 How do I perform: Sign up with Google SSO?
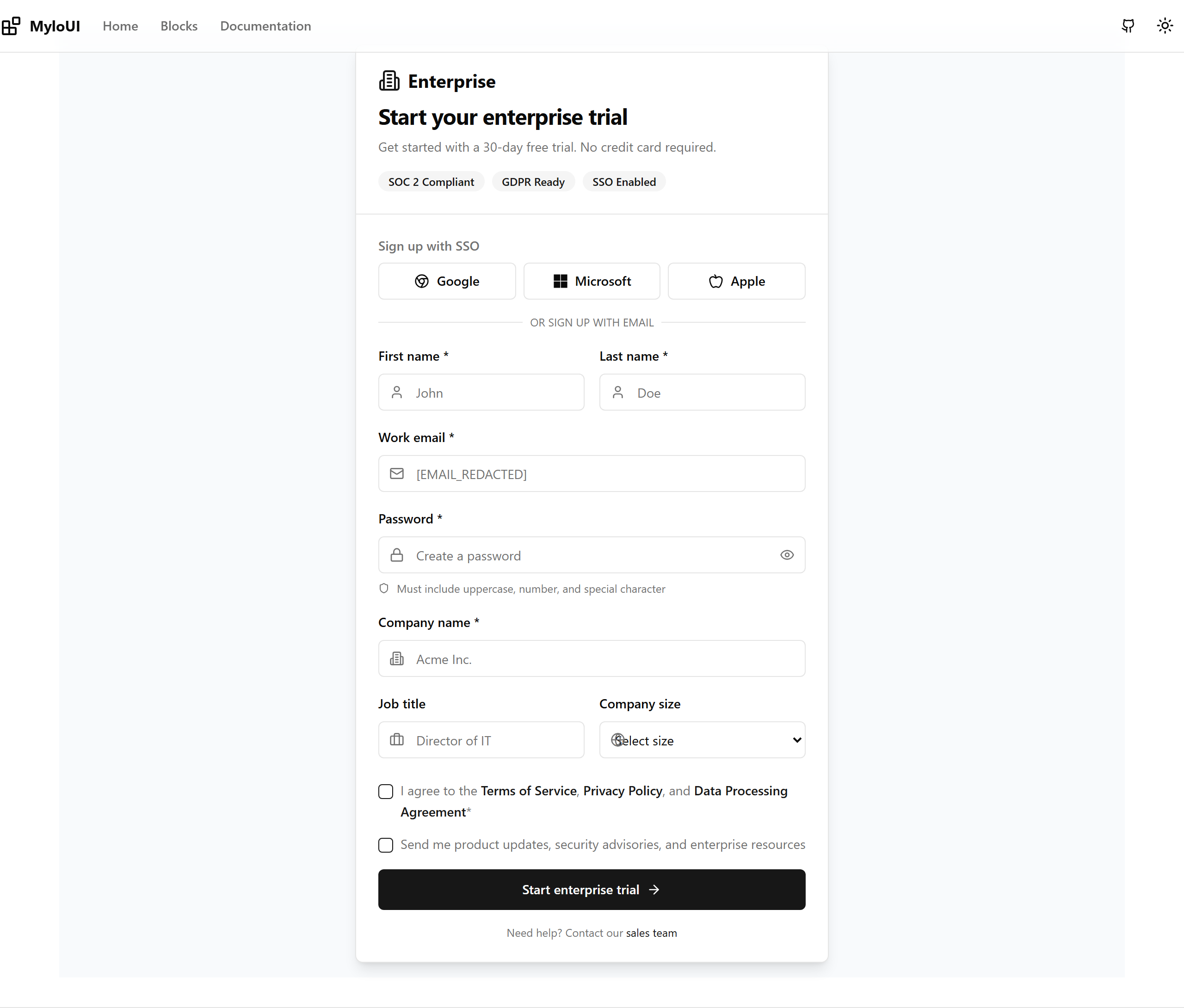coord(447,281)
